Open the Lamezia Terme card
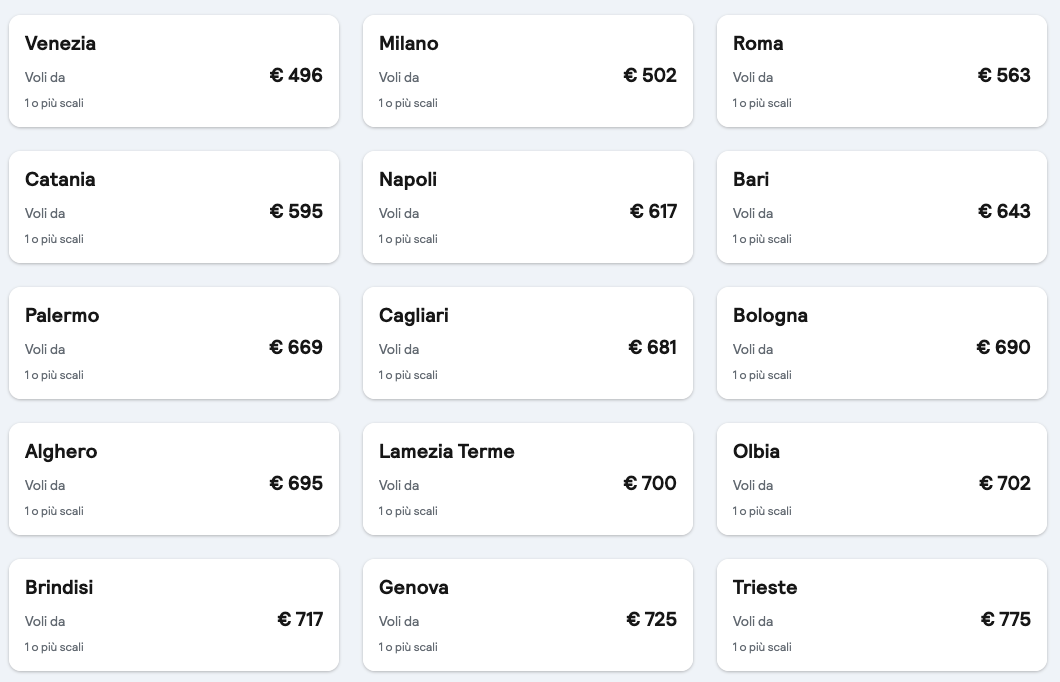 528,479
